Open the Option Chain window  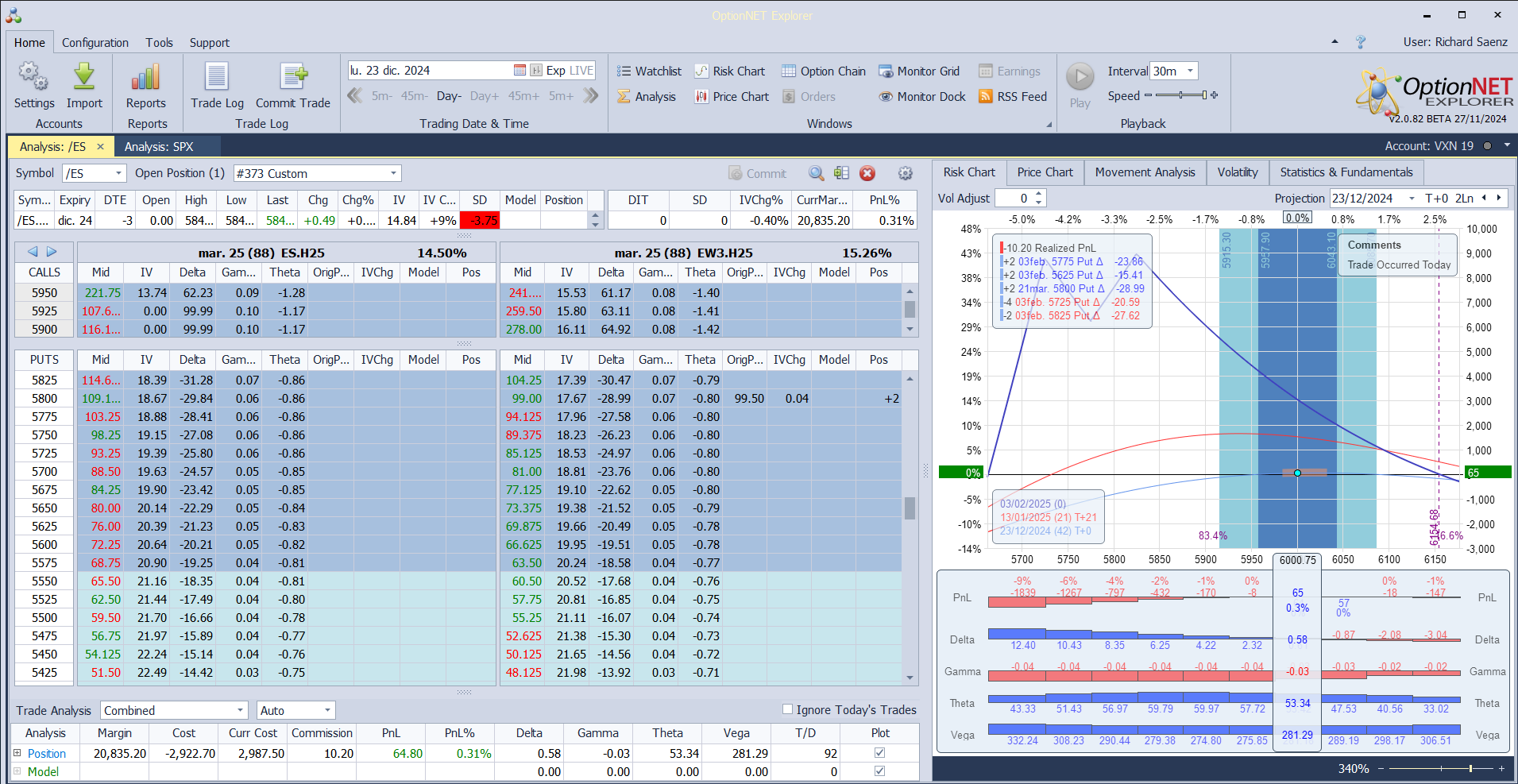[824, 71]
